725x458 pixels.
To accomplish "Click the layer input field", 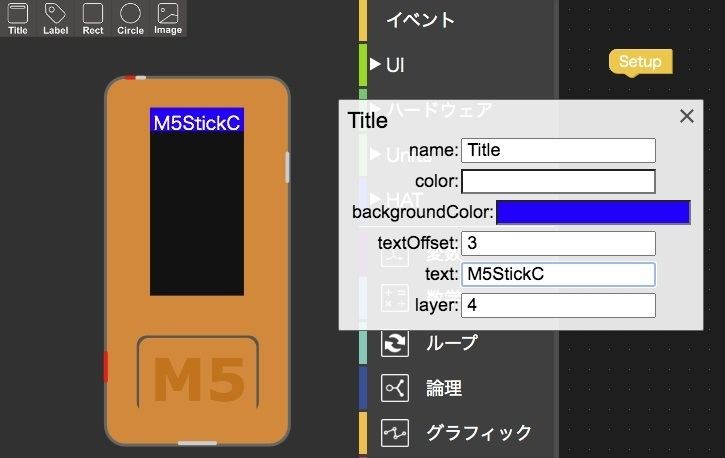I will 558,305.
